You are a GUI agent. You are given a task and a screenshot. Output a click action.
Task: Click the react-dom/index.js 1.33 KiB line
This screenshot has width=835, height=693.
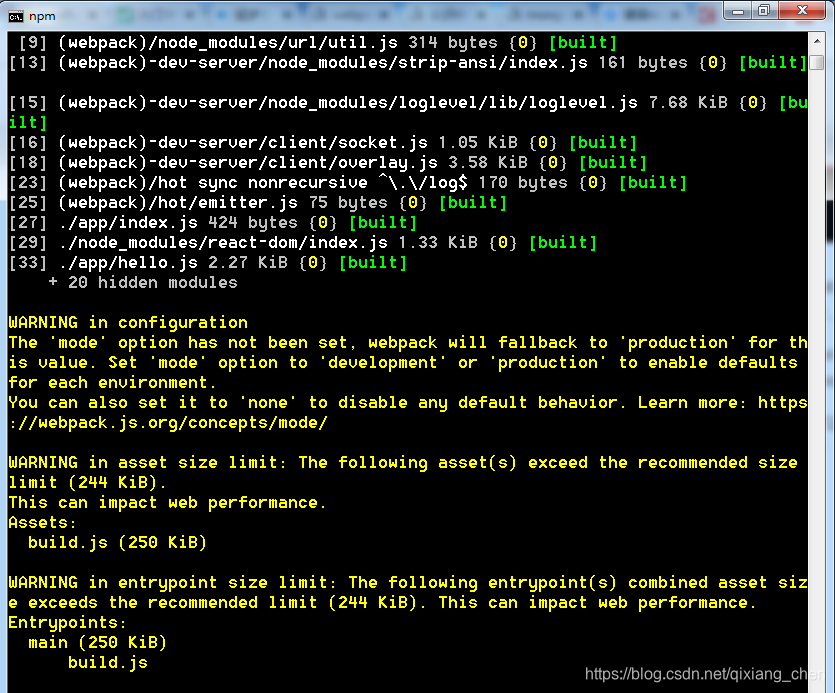[x=303, y=242]
